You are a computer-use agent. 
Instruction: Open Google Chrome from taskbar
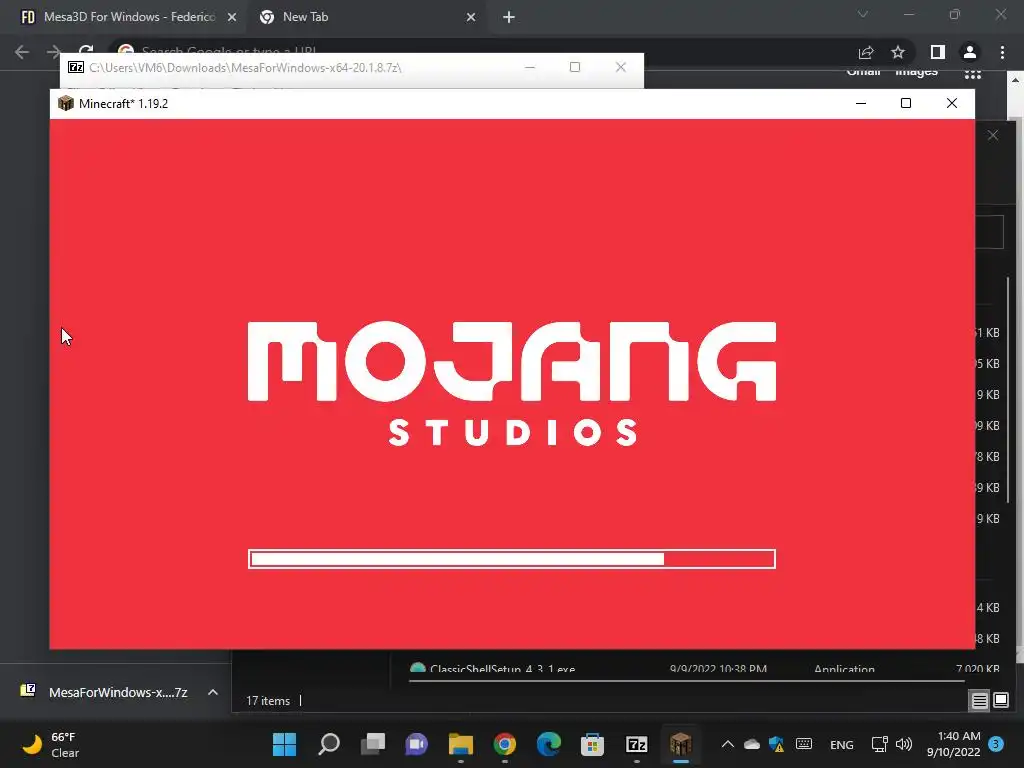click(x=505, y=744)
